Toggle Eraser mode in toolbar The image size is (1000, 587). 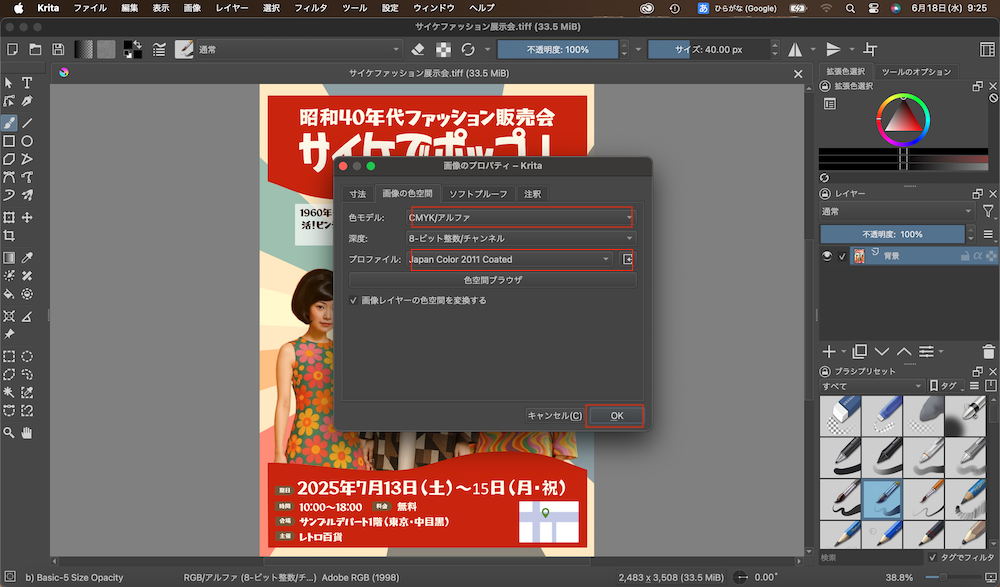tap(418, 49)
